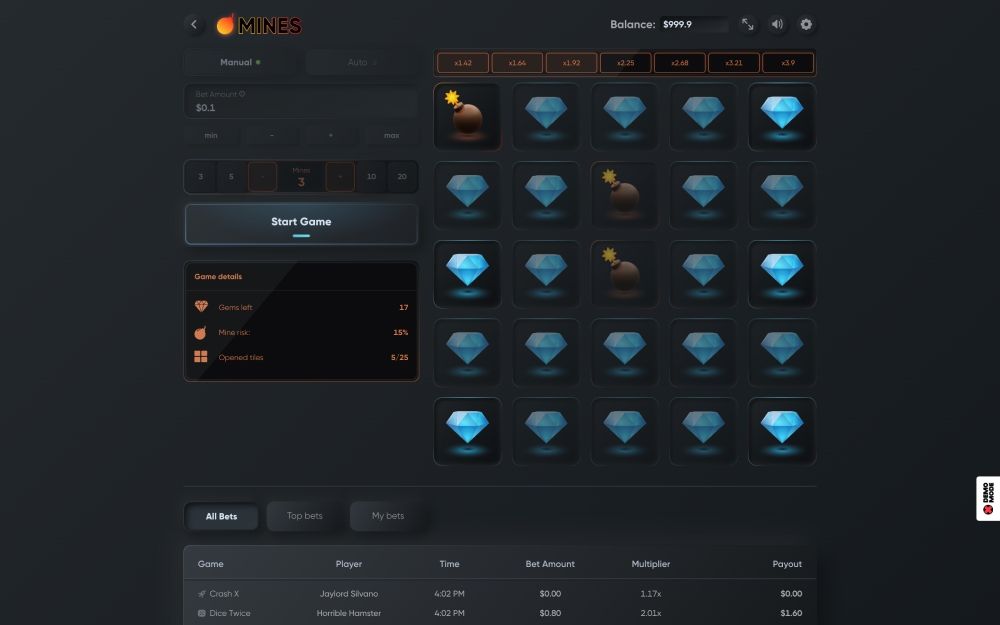This screenshot has width=1000, height=625.
Task: Click the x1.64 multiplier chip
Action: [x=517, y=63]
